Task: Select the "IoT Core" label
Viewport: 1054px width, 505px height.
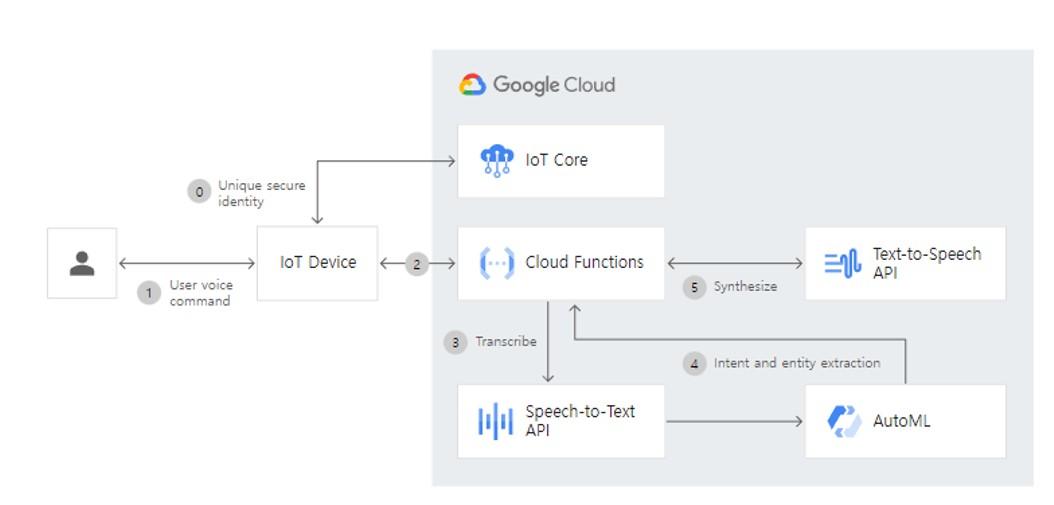Action: (x=557, y=160)
